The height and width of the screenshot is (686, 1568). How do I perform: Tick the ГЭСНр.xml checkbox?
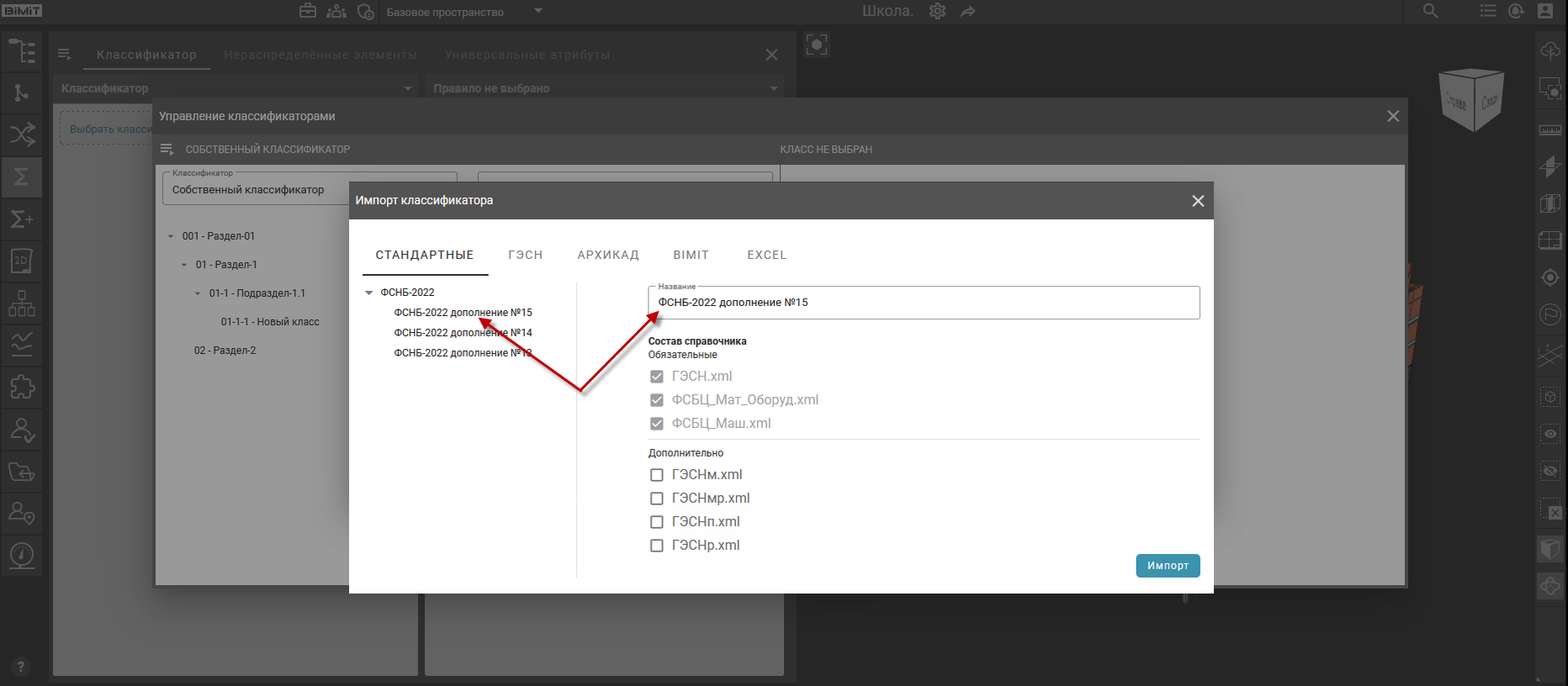point(657,546)
